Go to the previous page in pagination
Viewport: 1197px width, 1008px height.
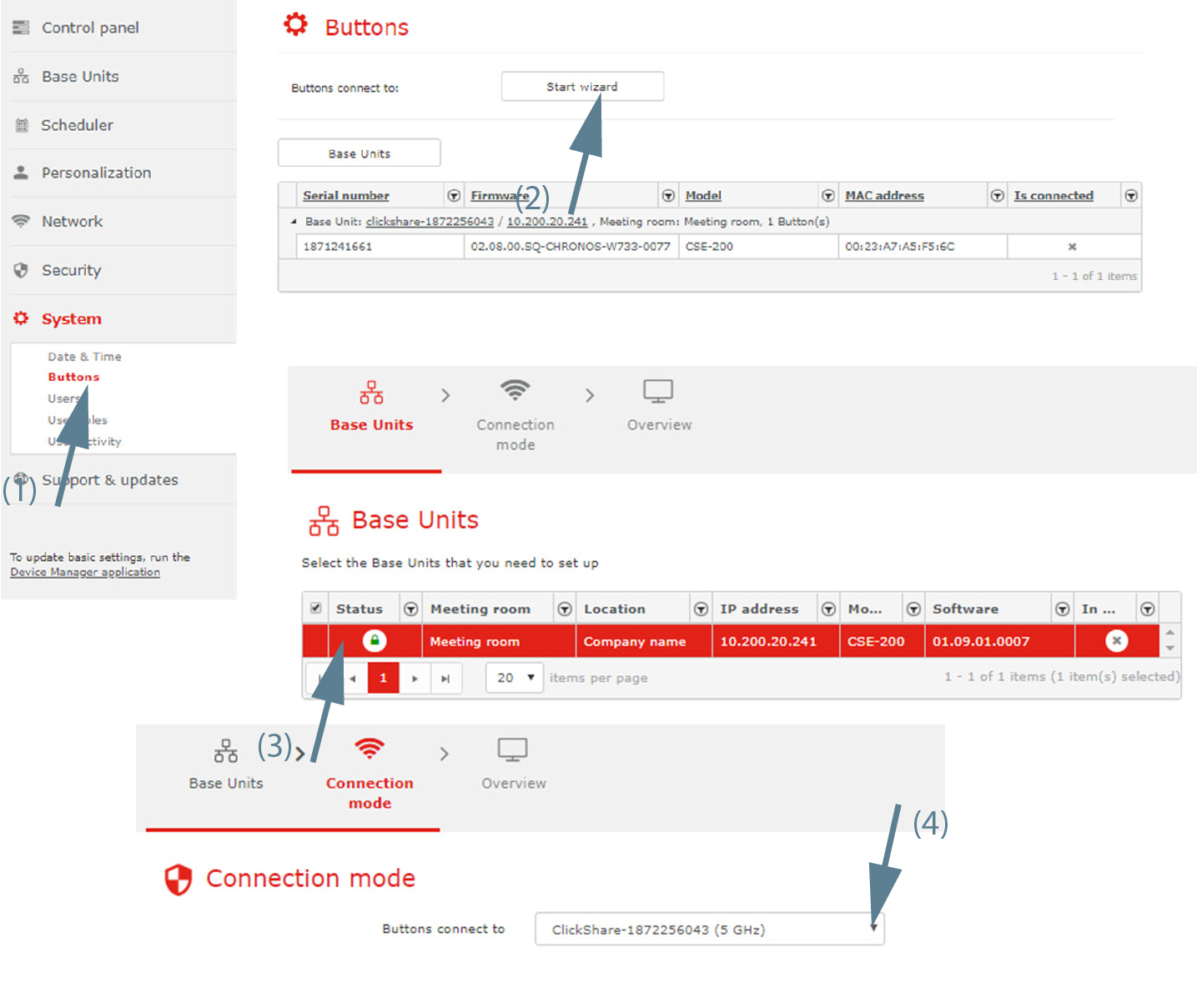click(x=353, y=678)
